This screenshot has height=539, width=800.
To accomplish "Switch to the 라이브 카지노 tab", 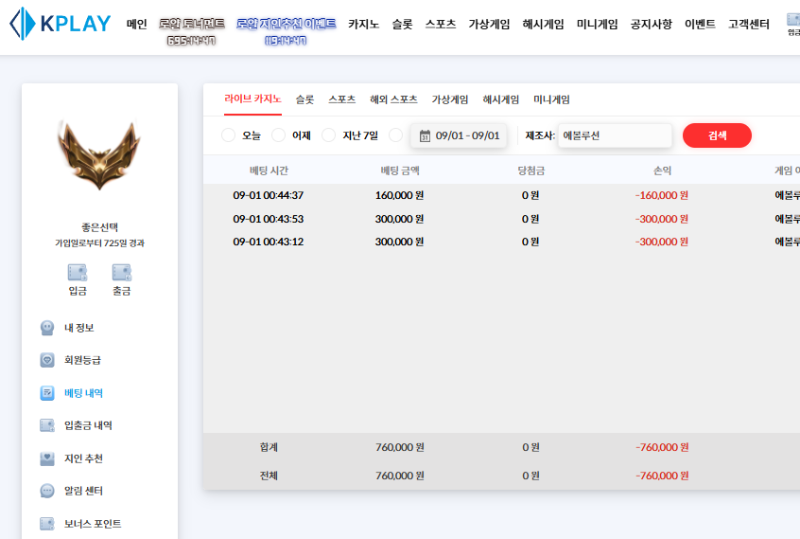I will 253,99.
